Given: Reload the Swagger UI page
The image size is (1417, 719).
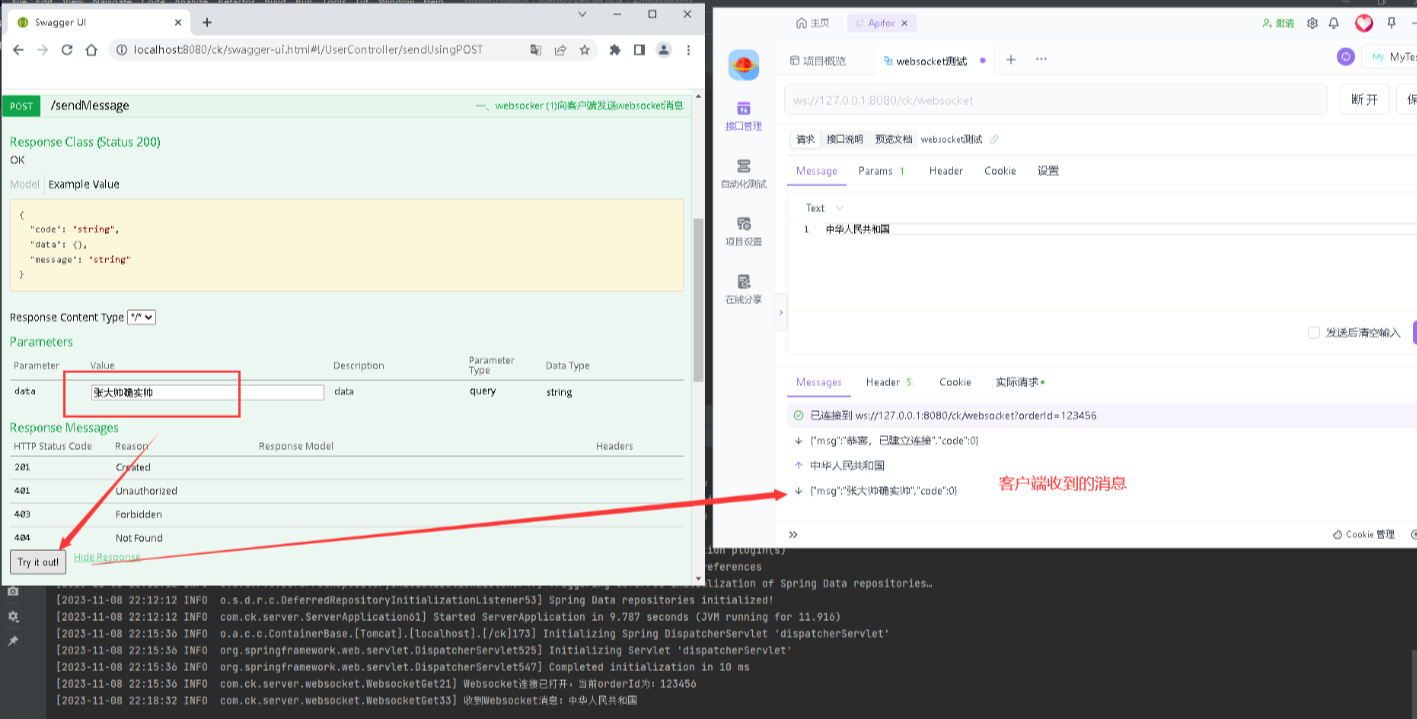Looking at the screenshot, I should point(67,50).
